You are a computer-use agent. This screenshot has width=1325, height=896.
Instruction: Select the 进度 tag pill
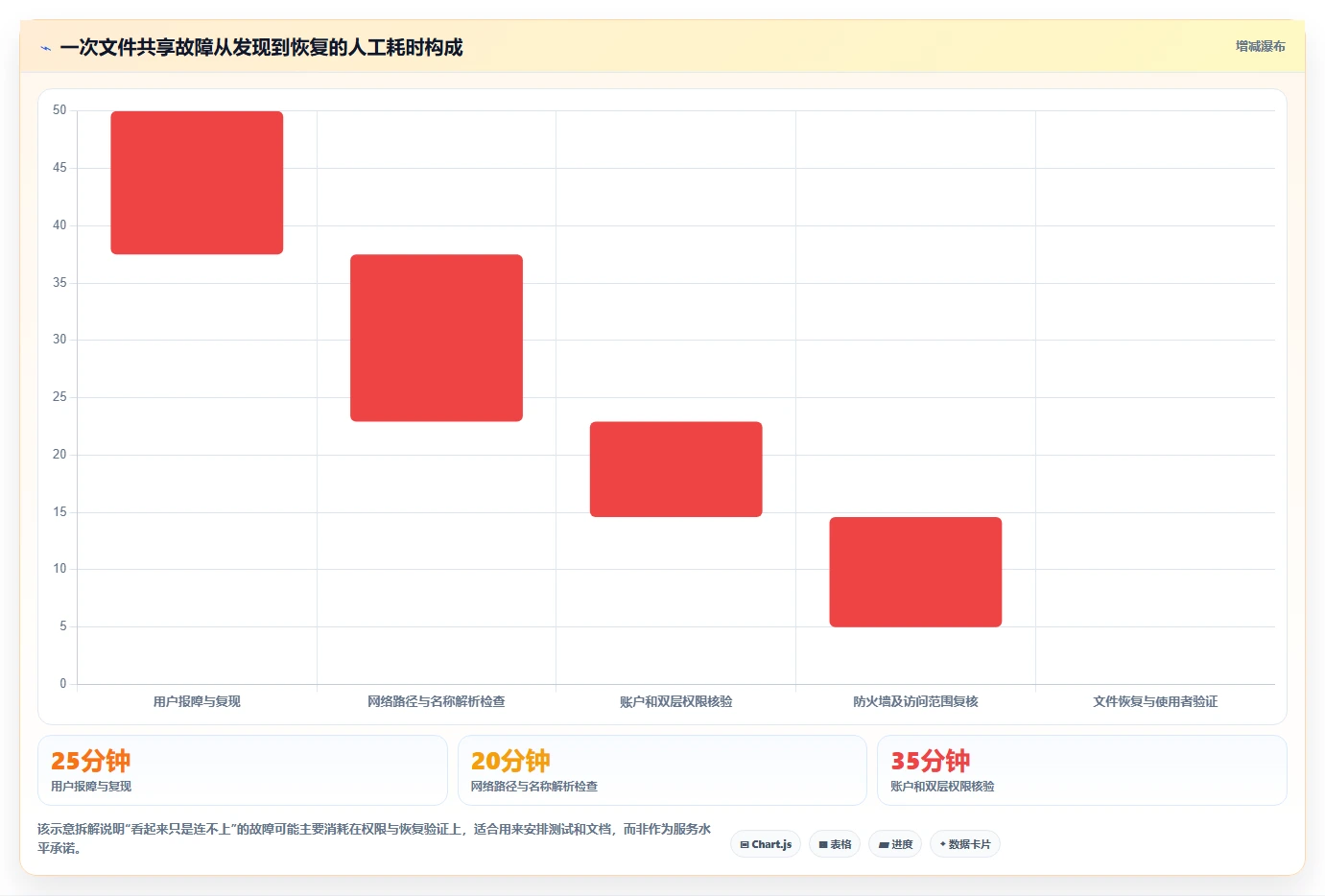pyautogui.click(x=895, y=844)
